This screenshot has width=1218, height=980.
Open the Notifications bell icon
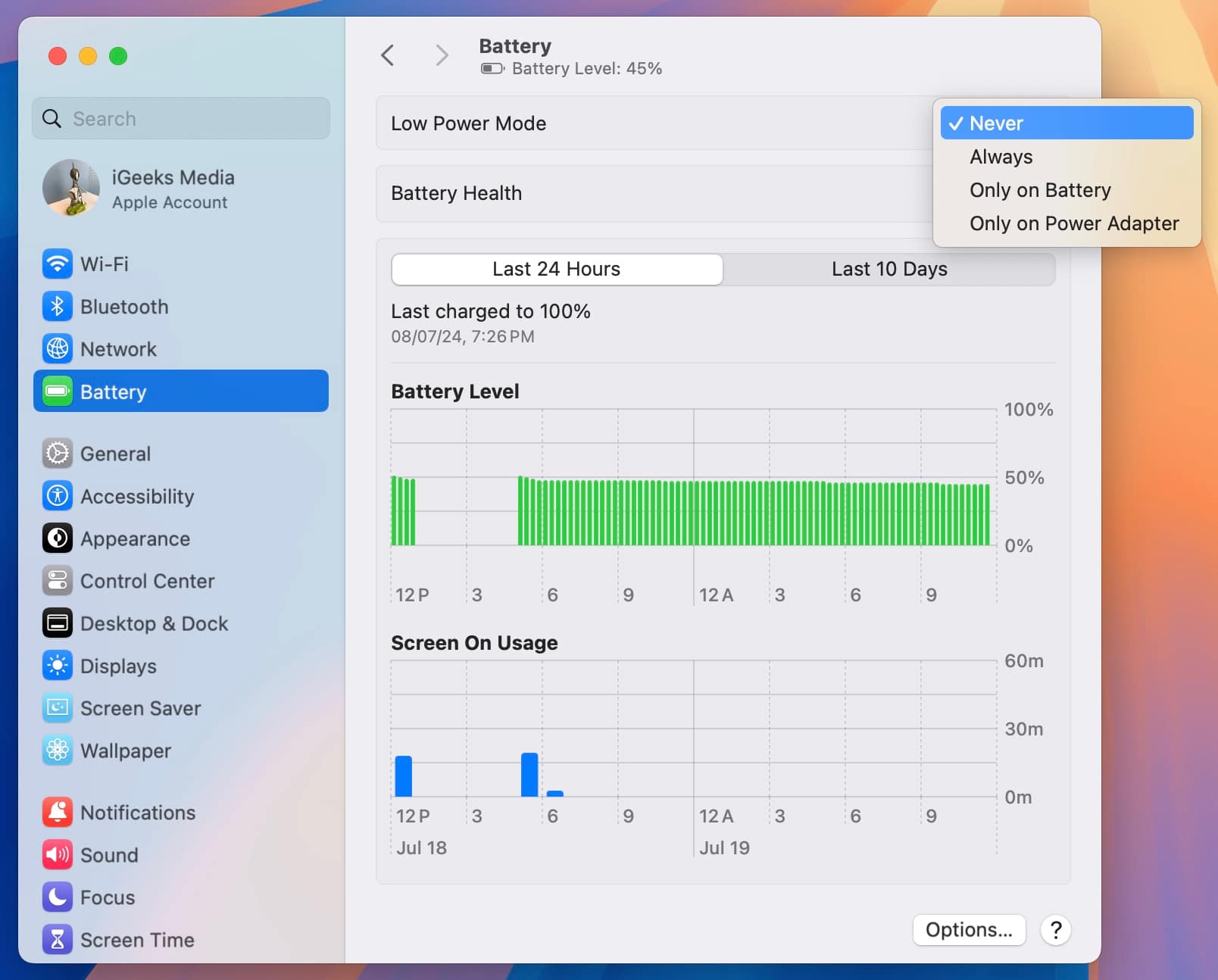[x=58, y=813]
